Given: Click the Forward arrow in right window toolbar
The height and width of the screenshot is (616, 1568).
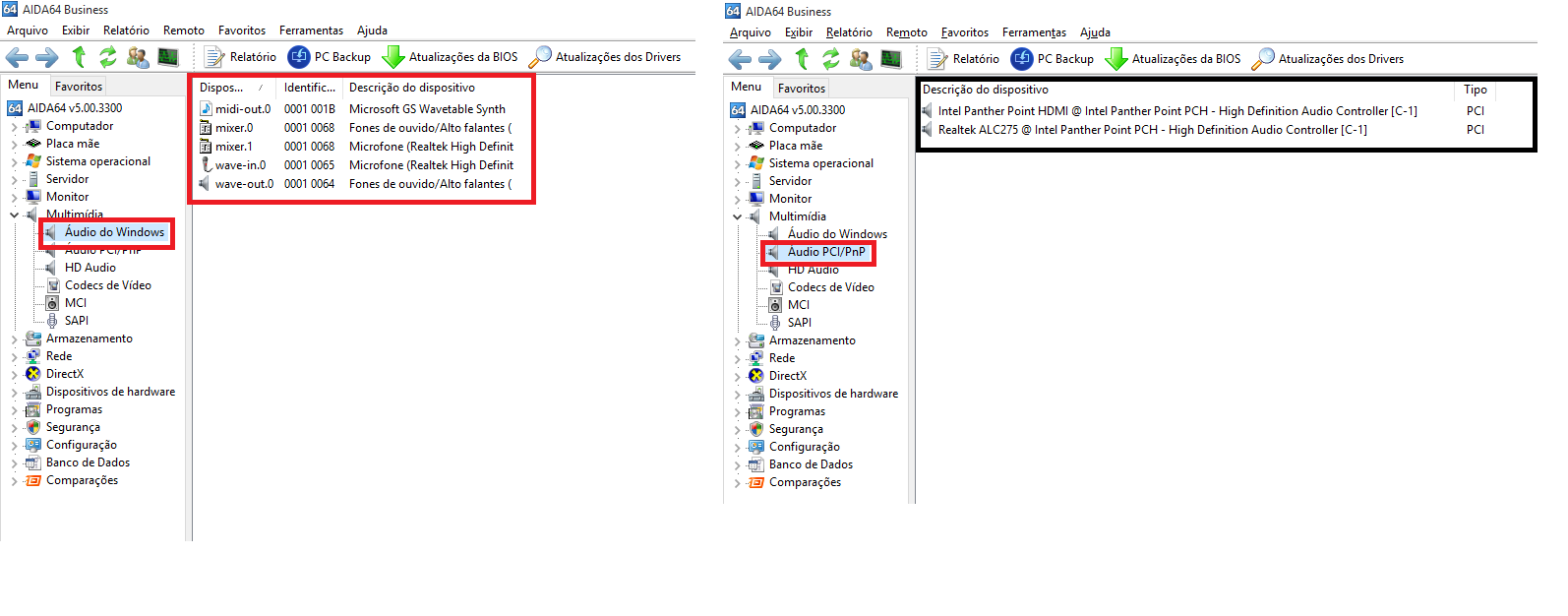Looking at the screenshot, I should (x=770, y=59).
